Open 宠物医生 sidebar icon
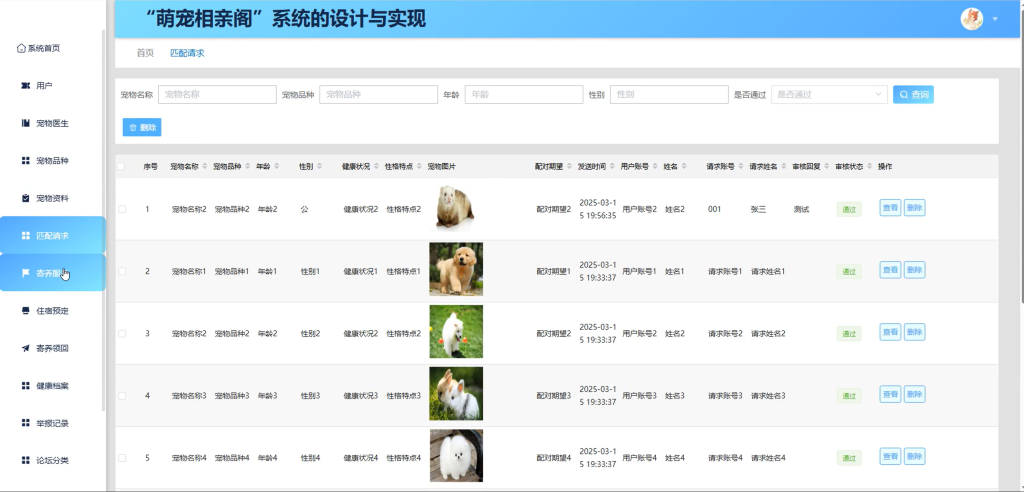1024x492 pixels. tap(26, 123)
